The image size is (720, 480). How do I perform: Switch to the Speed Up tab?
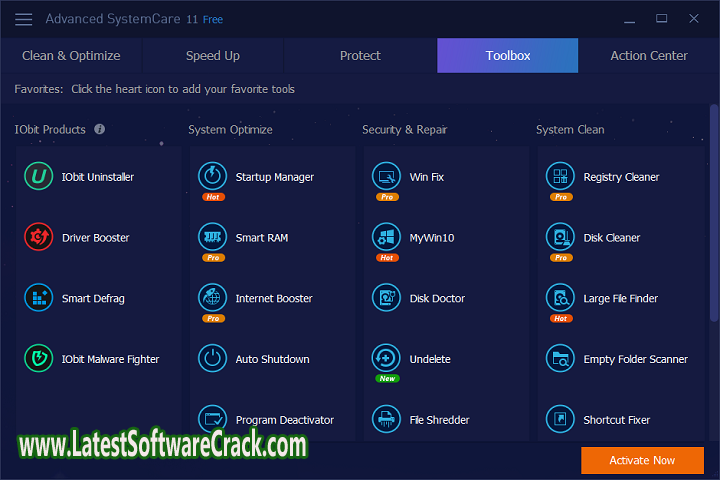tap(213, 56)
